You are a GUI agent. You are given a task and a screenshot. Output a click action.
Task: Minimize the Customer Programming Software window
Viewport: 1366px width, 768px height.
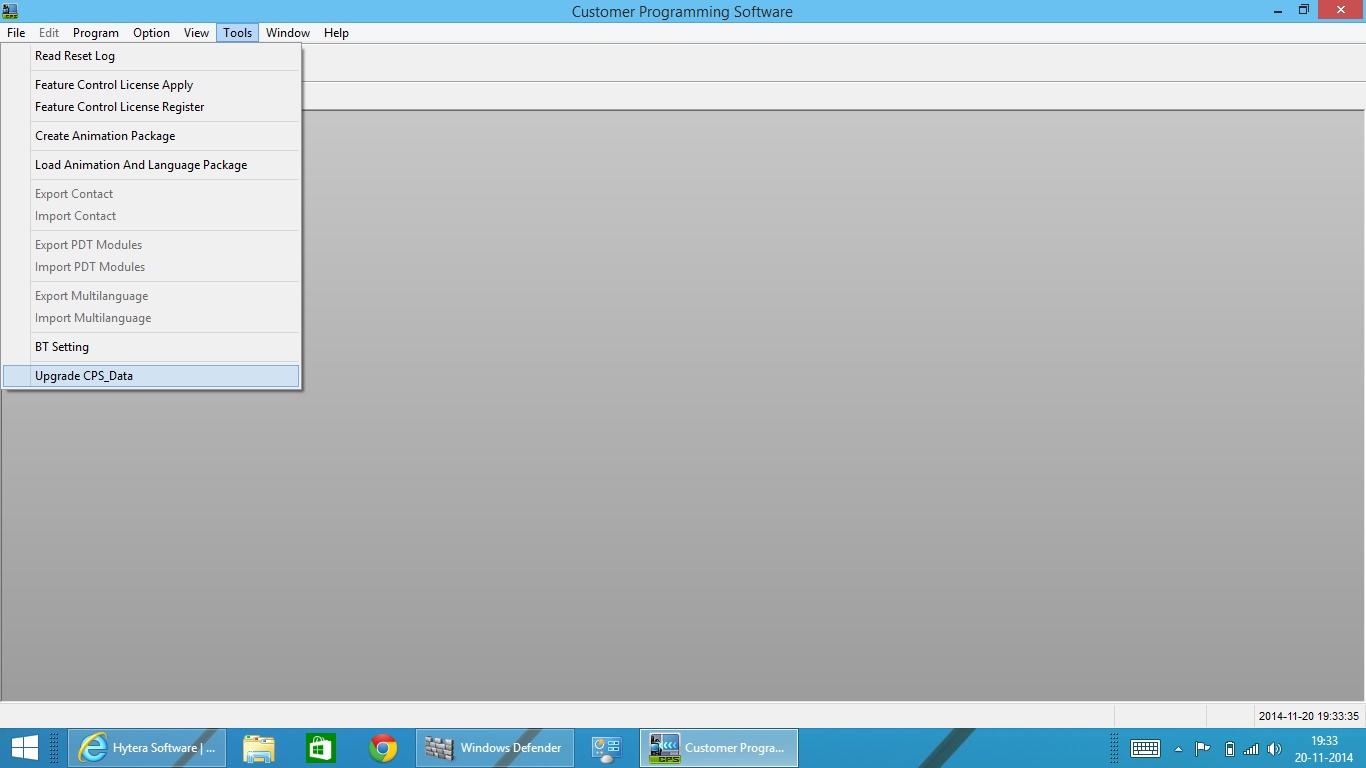(x=1278, y=10)
